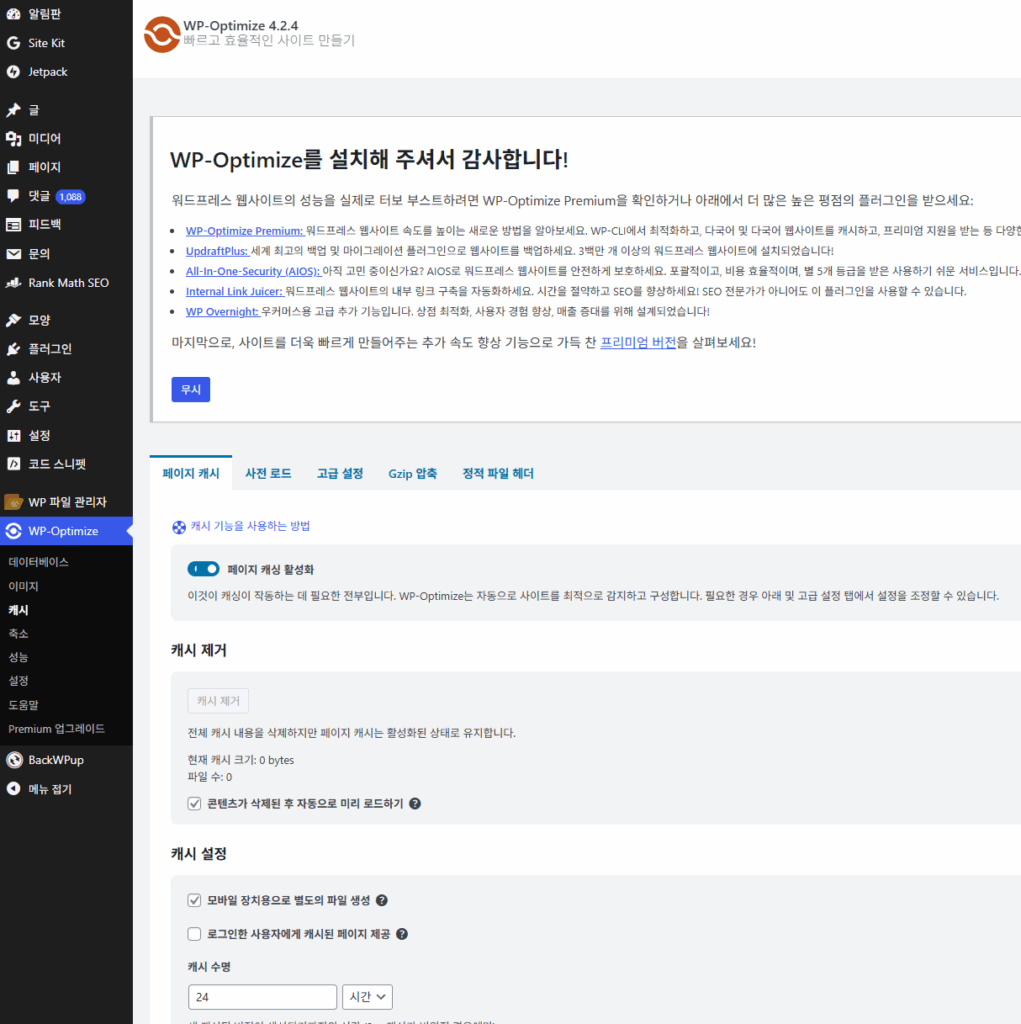Open the 데이터베이스 submenu item

click(x=39, y=562)
